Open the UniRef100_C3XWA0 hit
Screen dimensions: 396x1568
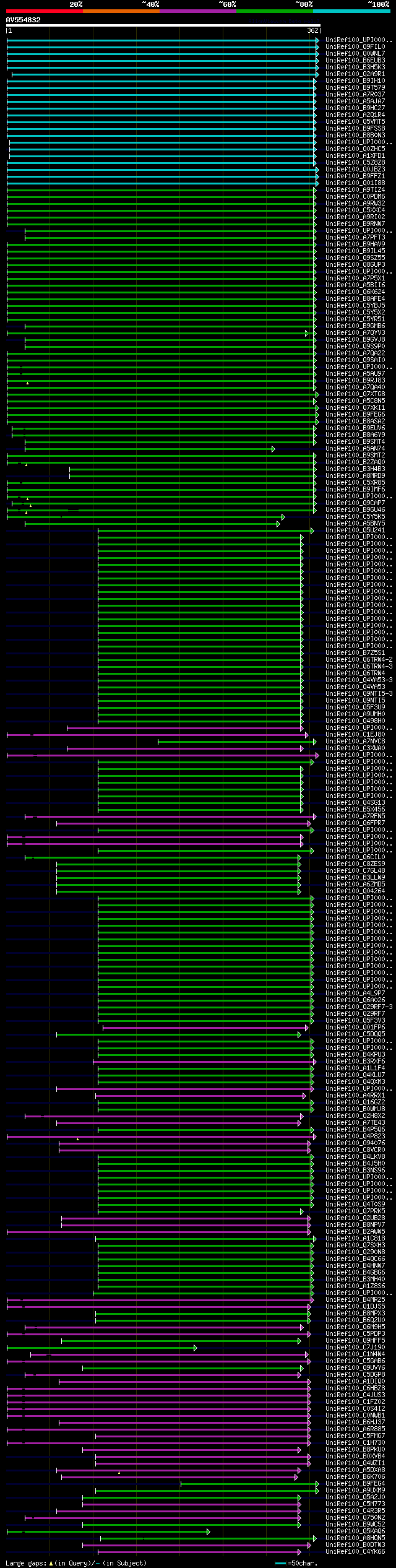click(355, 748)
